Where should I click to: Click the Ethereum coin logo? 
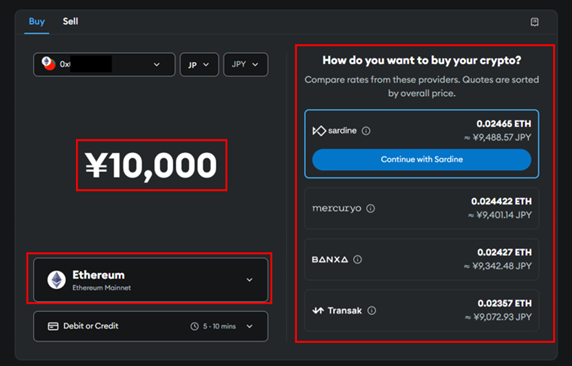click(x=57, y=280)
